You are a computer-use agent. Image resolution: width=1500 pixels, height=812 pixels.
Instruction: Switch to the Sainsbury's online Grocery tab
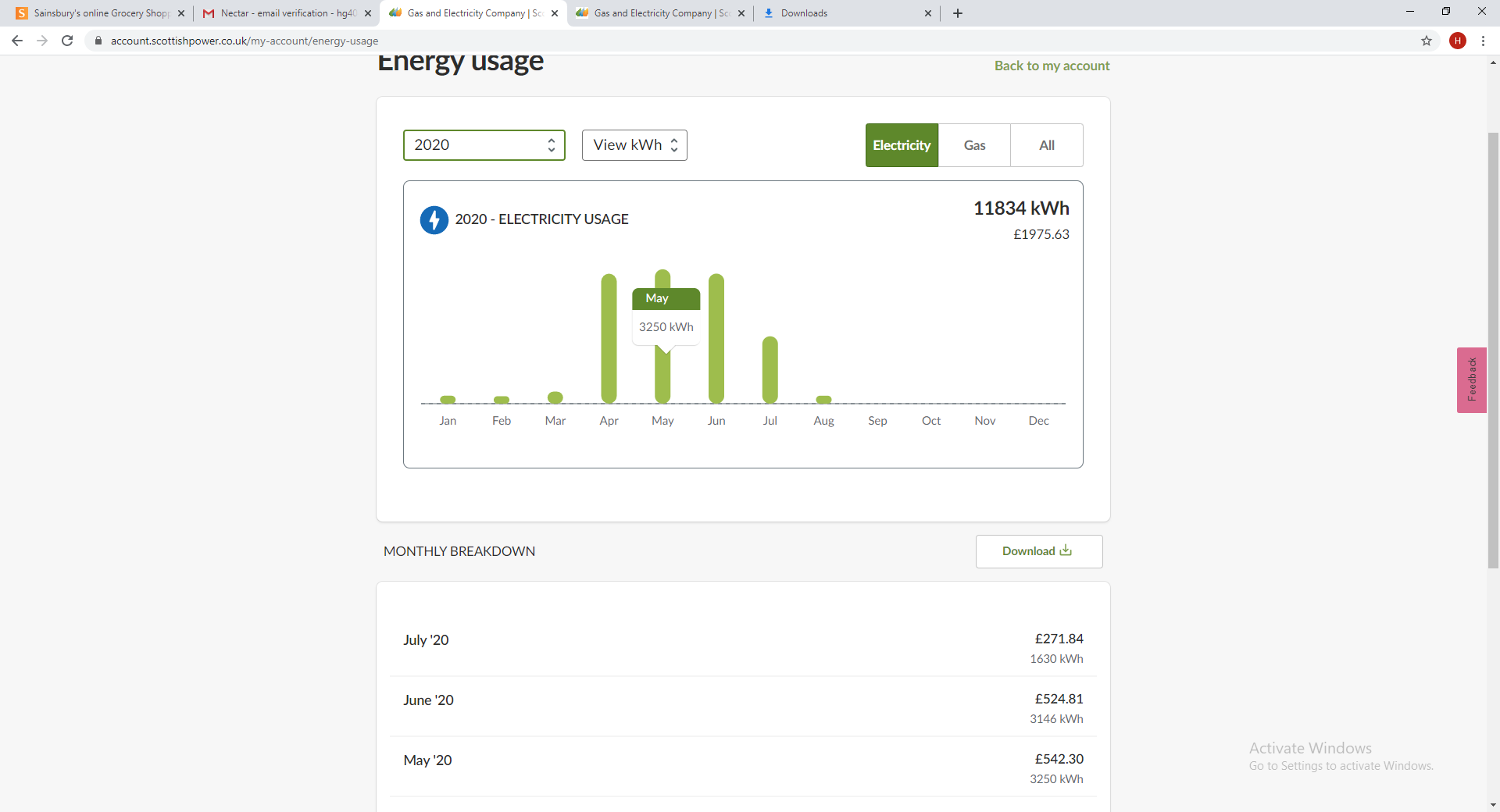100,13
